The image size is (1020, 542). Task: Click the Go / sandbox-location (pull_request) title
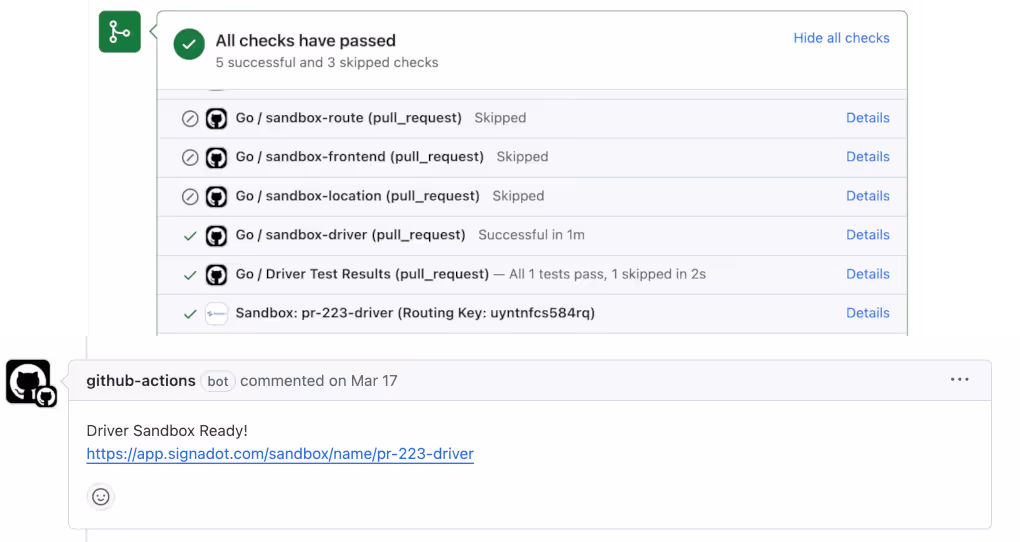(357, 196)
